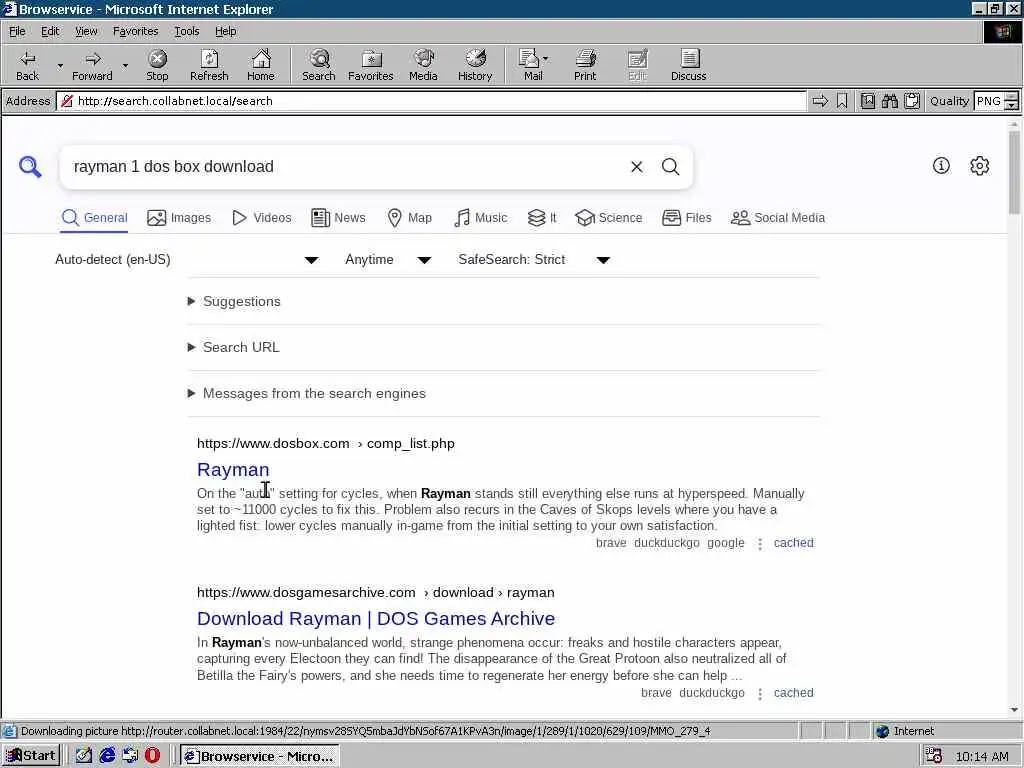The image size is (1024, 768).
Task: Launch Internet Explorer from quick launch
Action: (107, 756)
